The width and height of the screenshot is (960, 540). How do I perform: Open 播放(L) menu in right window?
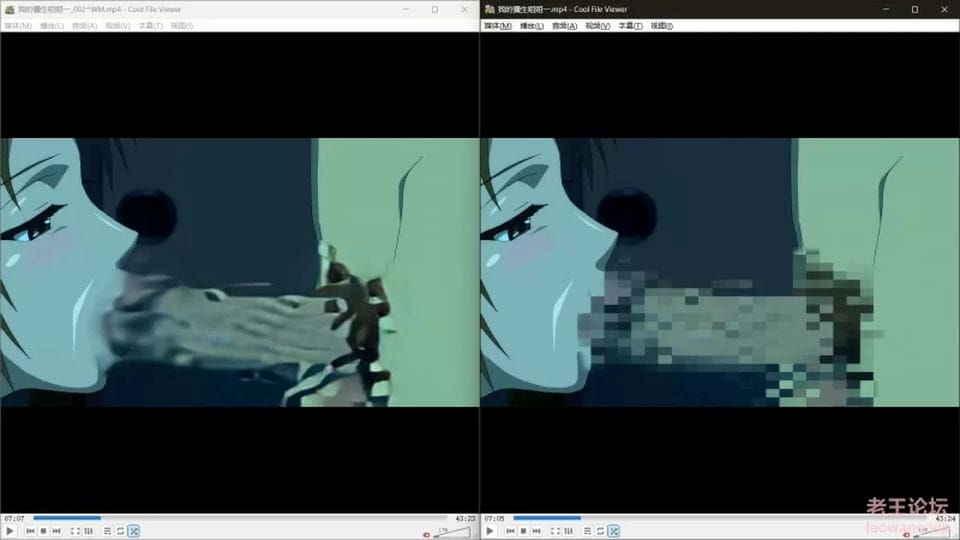[531, 26]
